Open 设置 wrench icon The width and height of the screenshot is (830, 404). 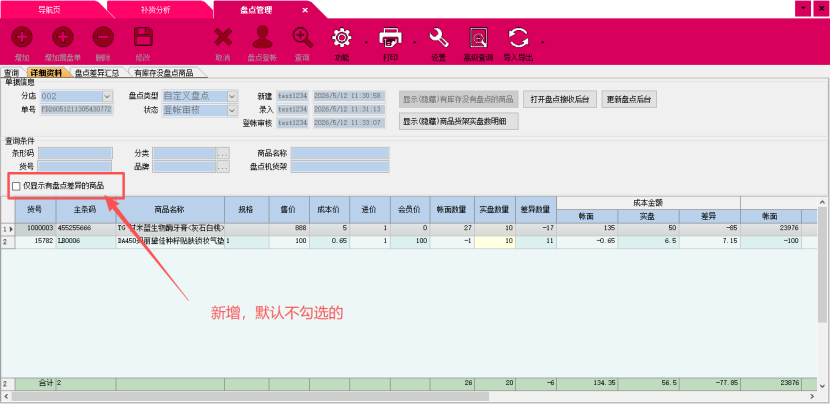click(439, 38)
